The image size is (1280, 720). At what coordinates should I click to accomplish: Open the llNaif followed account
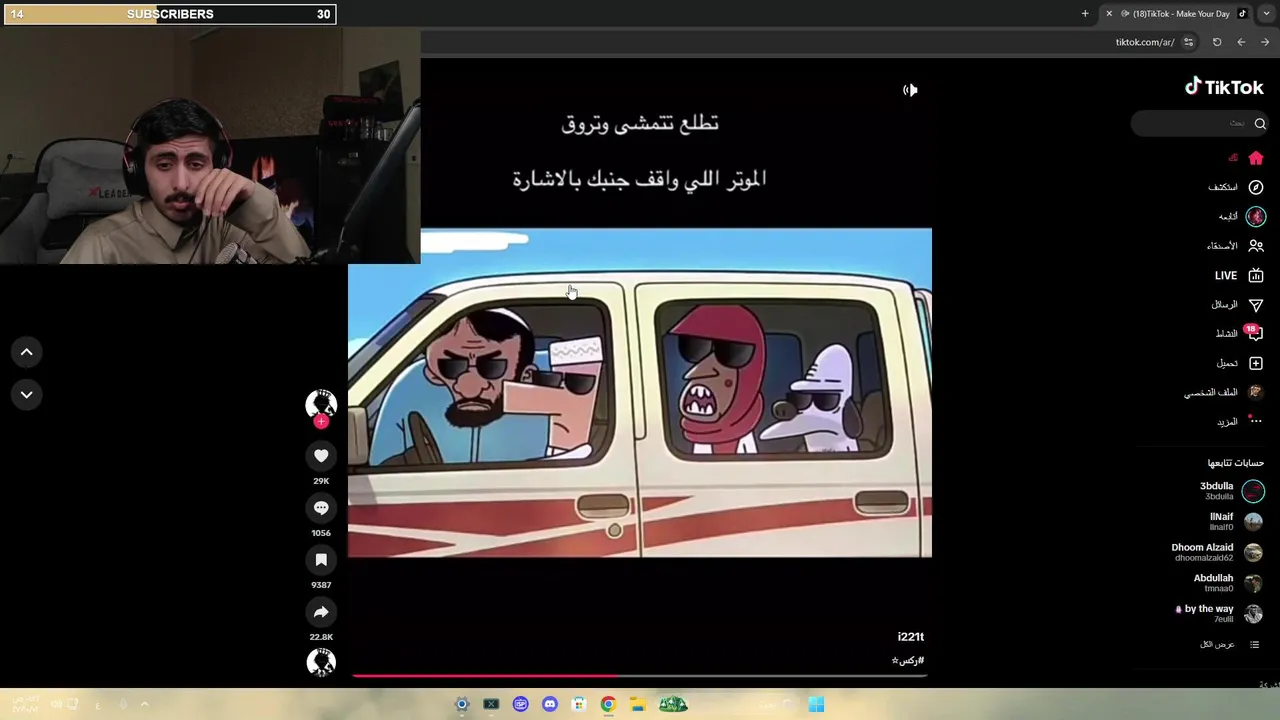1236,521
